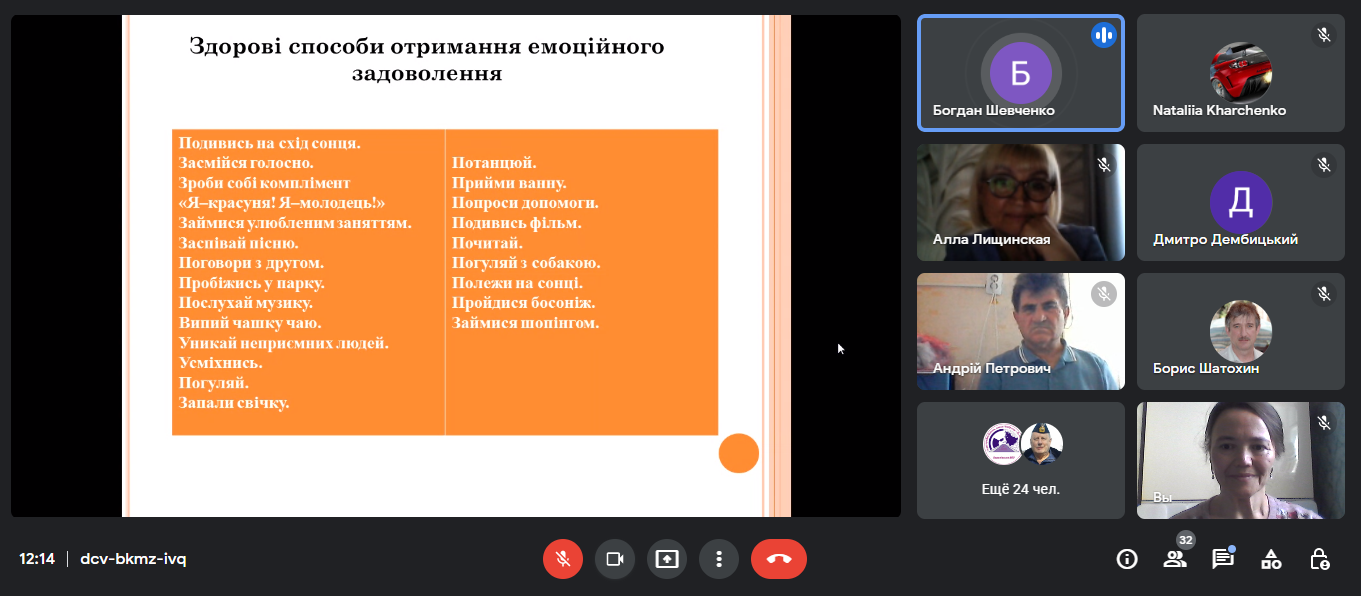1361x596 pixels.
Task: Click the muted mic icon on Андрій Петрович
Action: click(1103, 294)
